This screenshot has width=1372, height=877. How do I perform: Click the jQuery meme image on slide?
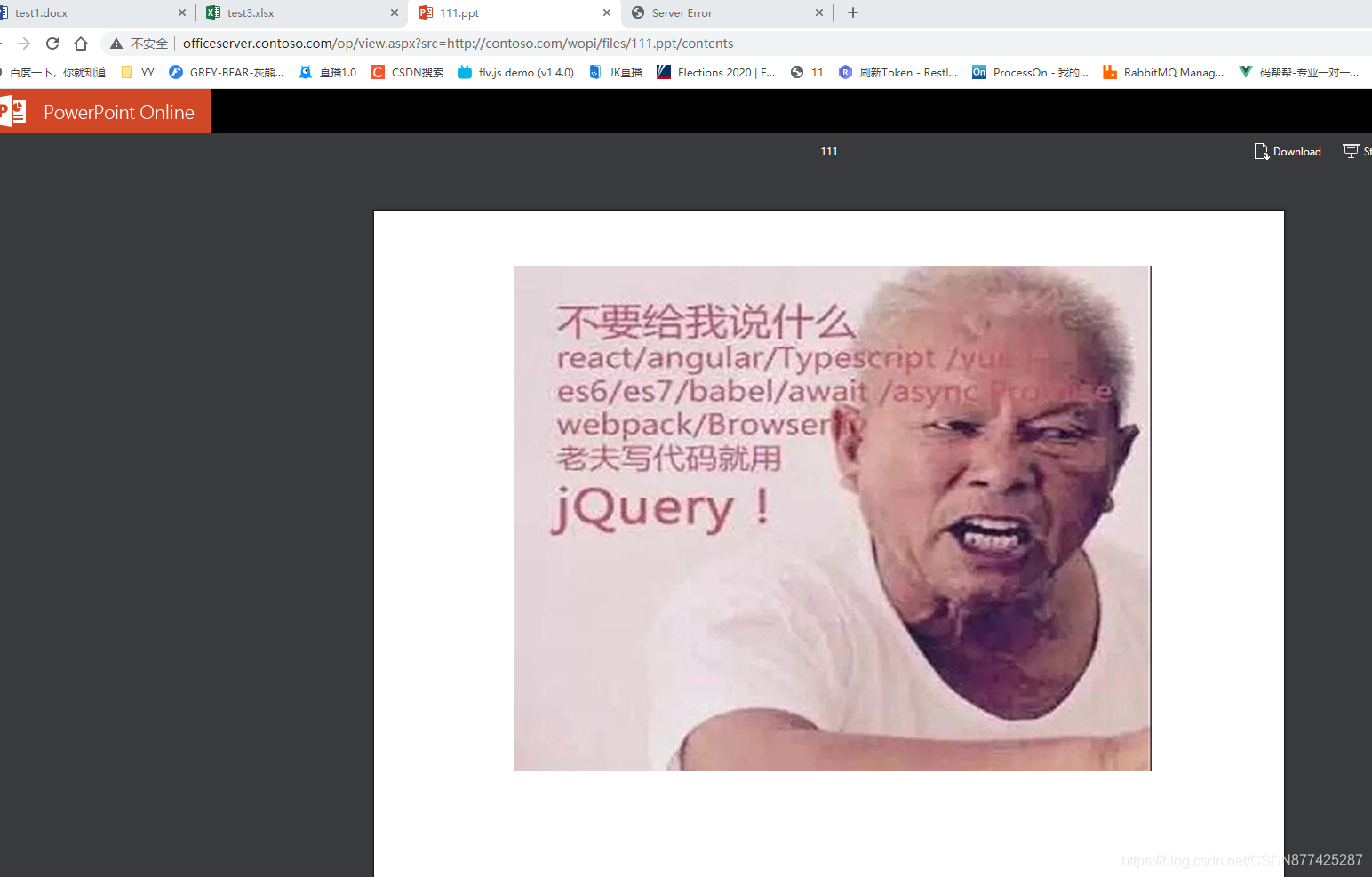click(833, 518)
